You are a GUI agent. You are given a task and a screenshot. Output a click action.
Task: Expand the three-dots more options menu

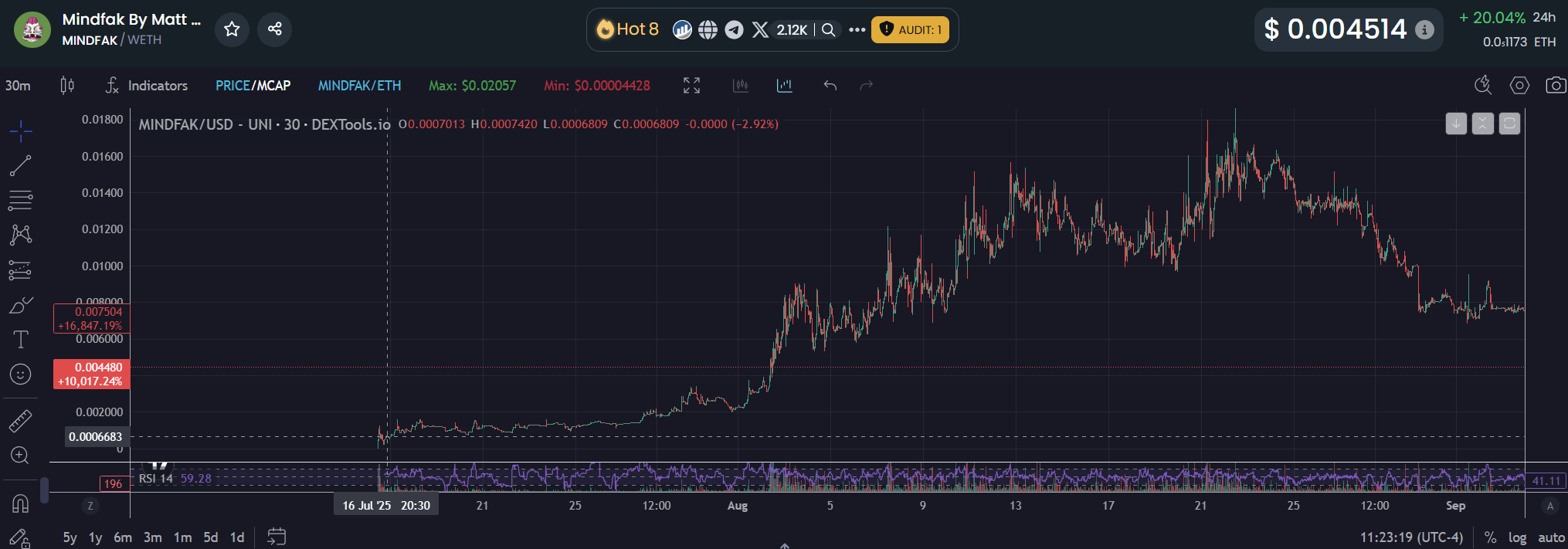pyautogui.click(x=857, y=30)
